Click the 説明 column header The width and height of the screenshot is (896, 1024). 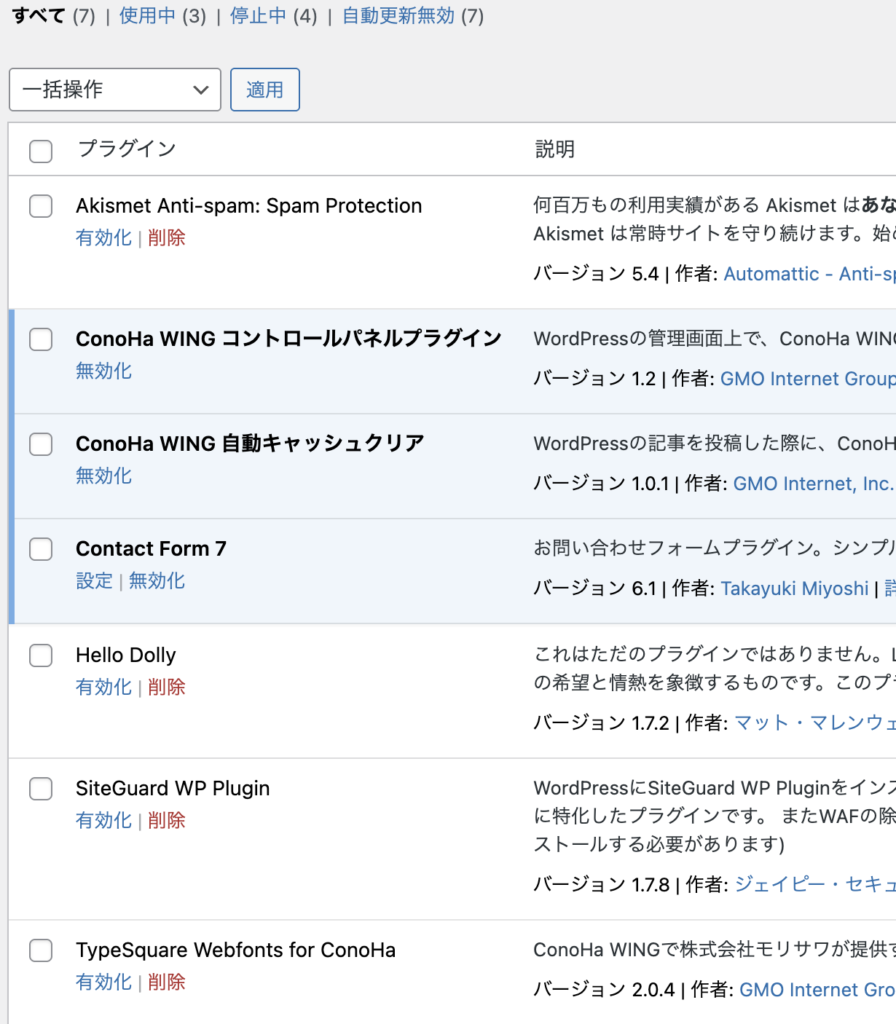(x=554, y=150)
